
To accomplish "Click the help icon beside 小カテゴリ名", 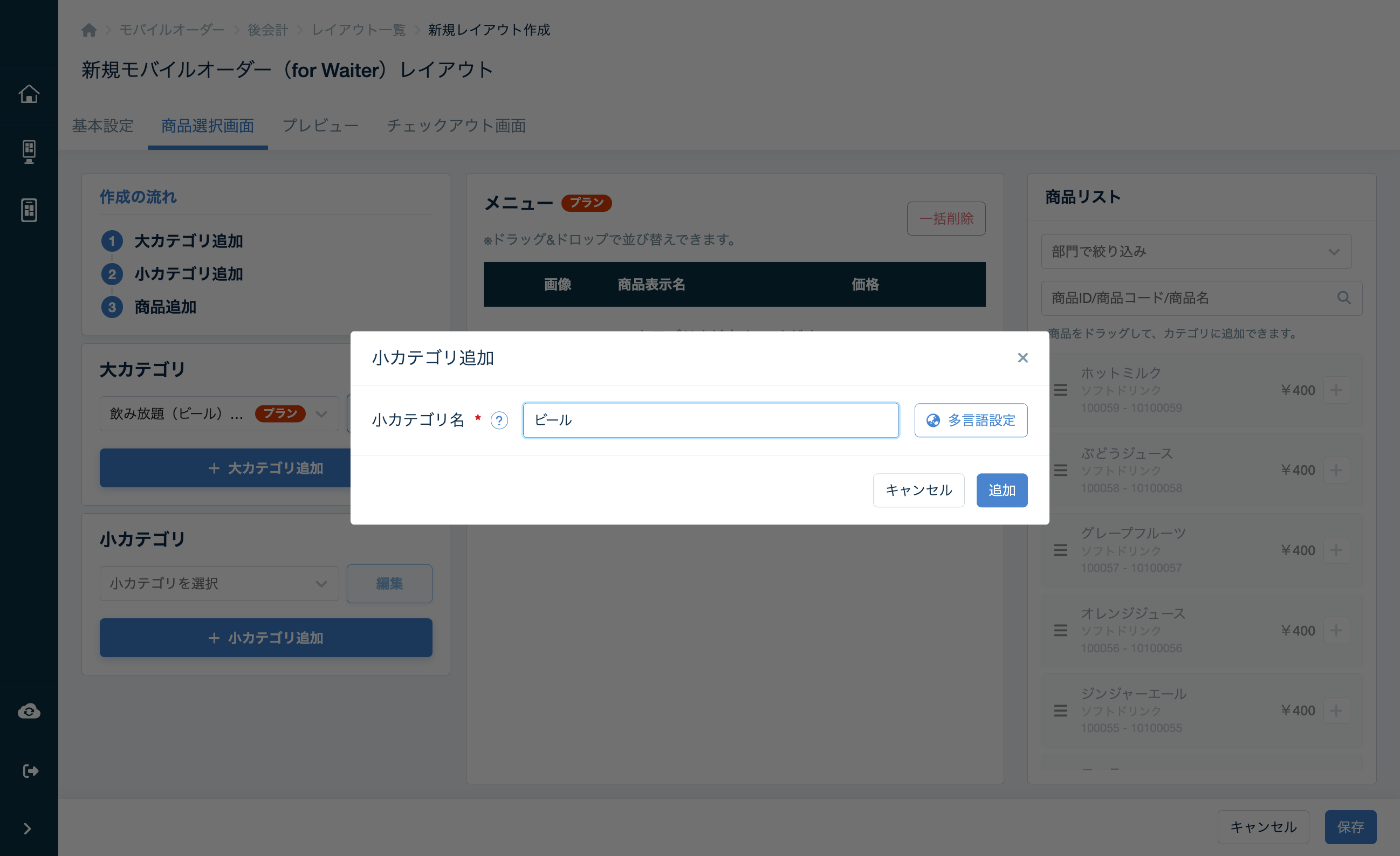I will 499,420.
